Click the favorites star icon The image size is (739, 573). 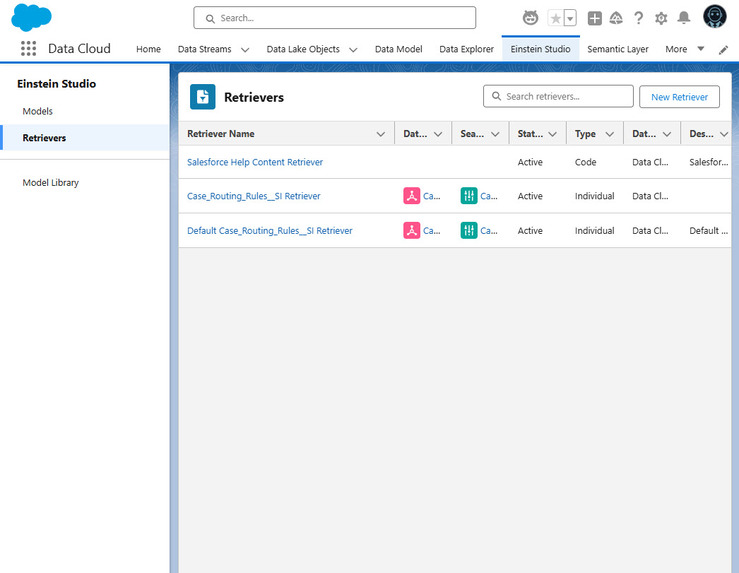[x=556, y=18]
